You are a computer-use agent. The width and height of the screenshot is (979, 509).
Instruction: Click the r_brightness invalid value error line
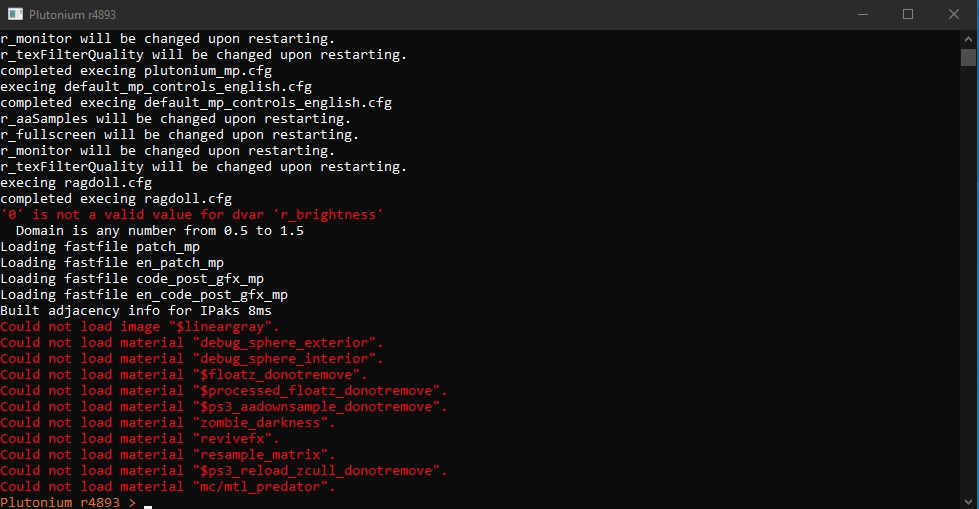pos(192,215)
